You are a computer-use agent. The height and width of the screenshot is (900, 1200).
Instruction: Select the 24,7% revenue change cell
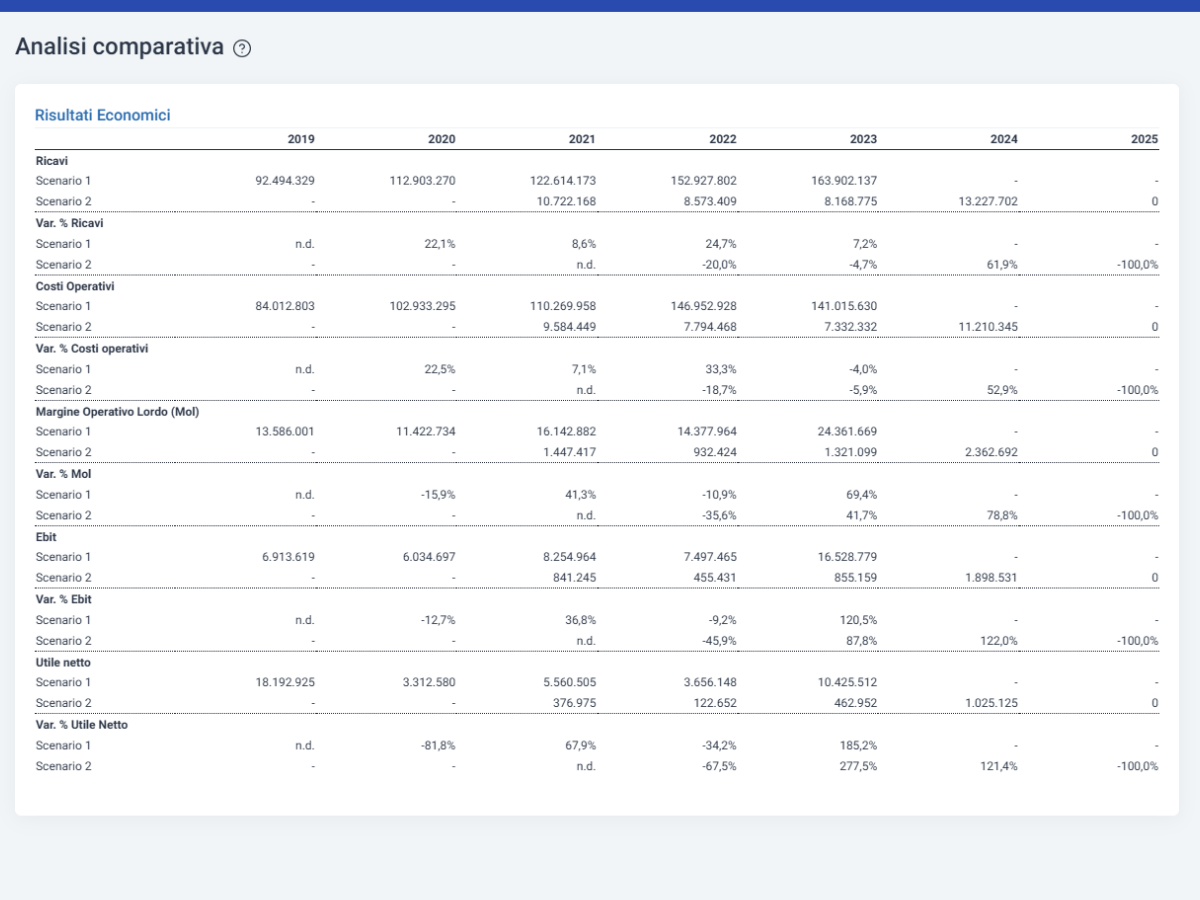pos(722,244)
